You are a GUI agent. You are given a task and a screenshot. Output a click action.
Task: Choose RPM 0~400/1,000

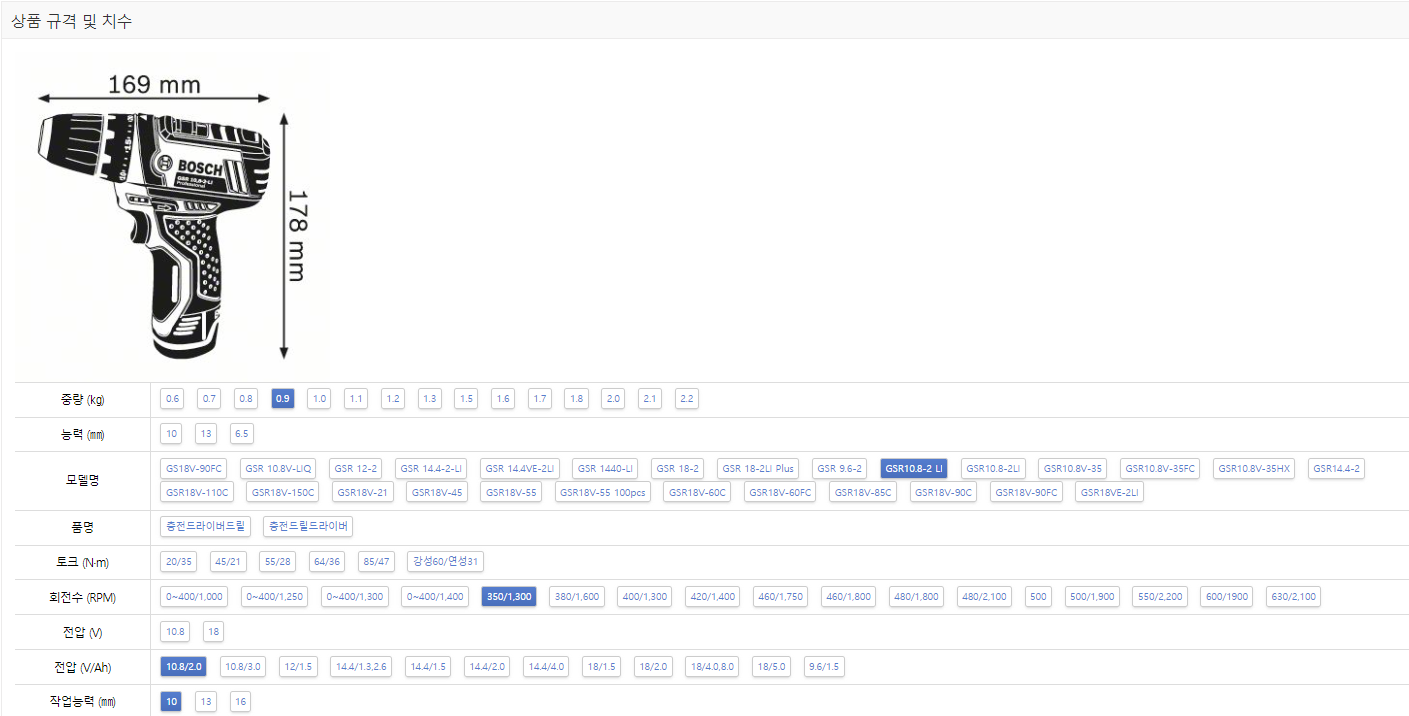tap(195, 597)
